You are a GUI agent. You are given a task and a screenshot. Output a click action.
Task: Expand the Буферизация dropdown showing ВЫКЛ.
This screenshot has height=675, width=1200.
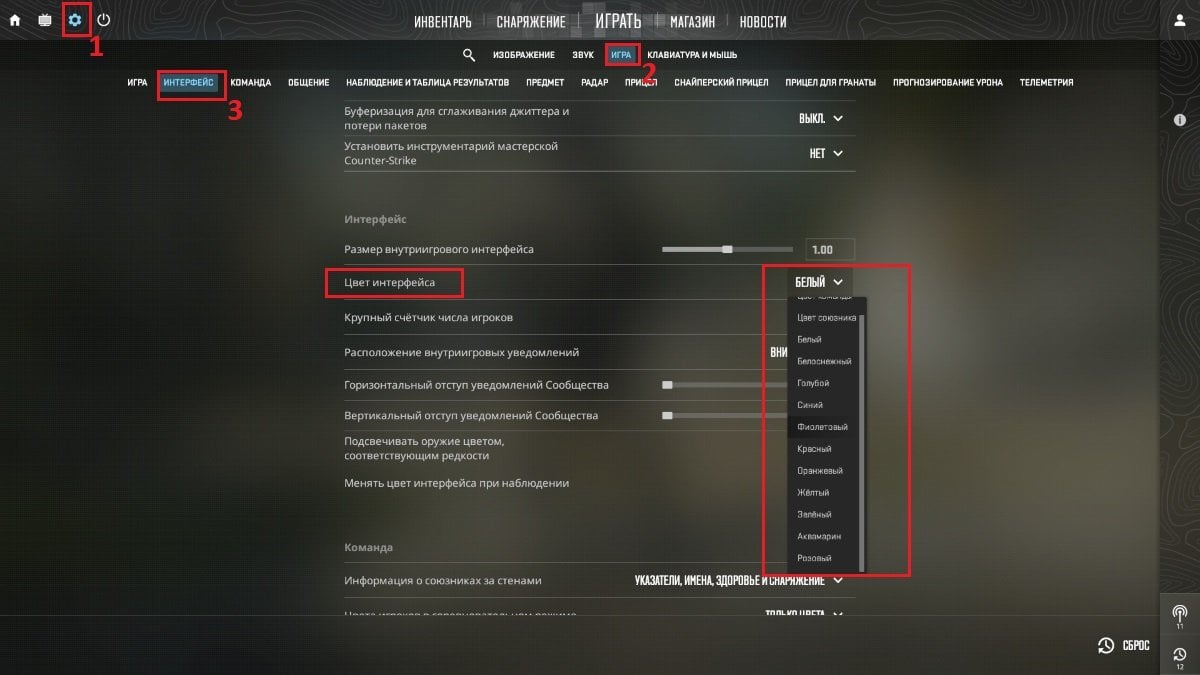(x=821, y=118)
